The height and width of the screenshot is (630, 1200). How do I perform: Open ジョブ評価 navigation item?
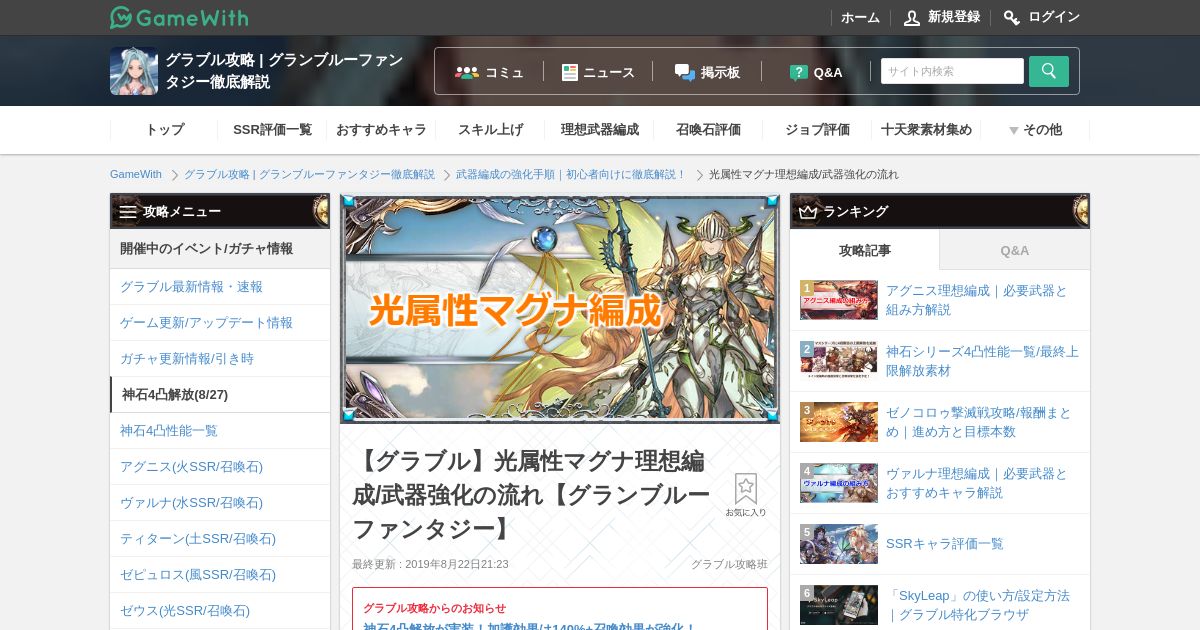pos(817,130)
